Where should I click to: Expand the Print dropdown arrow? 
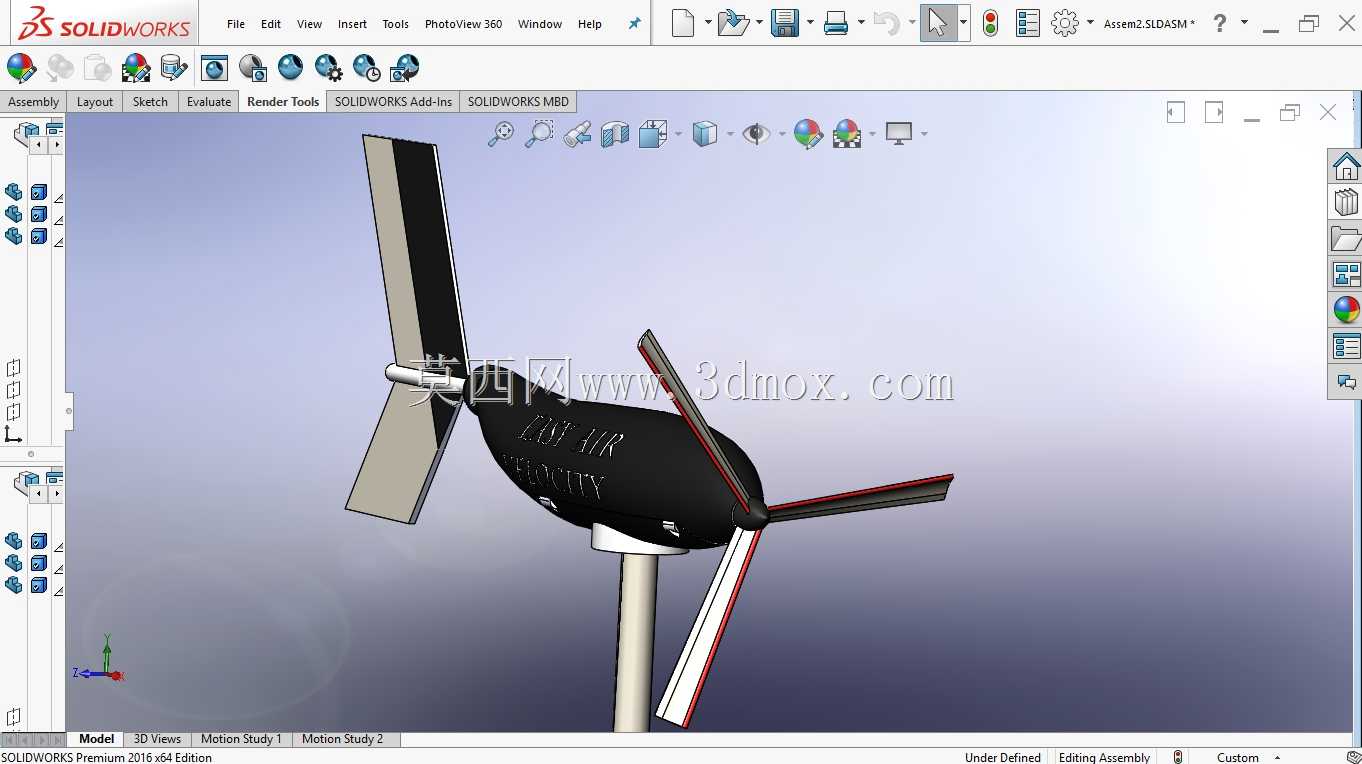(860, 22)
